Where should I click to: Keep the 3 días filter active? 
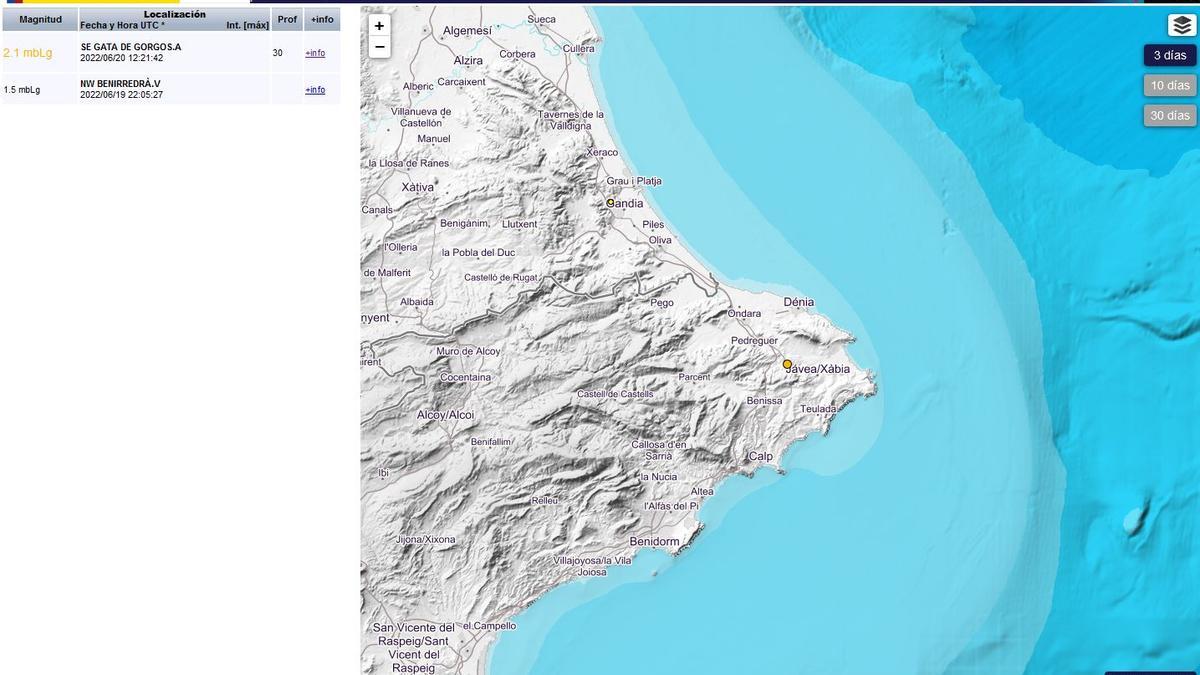point(1170,55)
